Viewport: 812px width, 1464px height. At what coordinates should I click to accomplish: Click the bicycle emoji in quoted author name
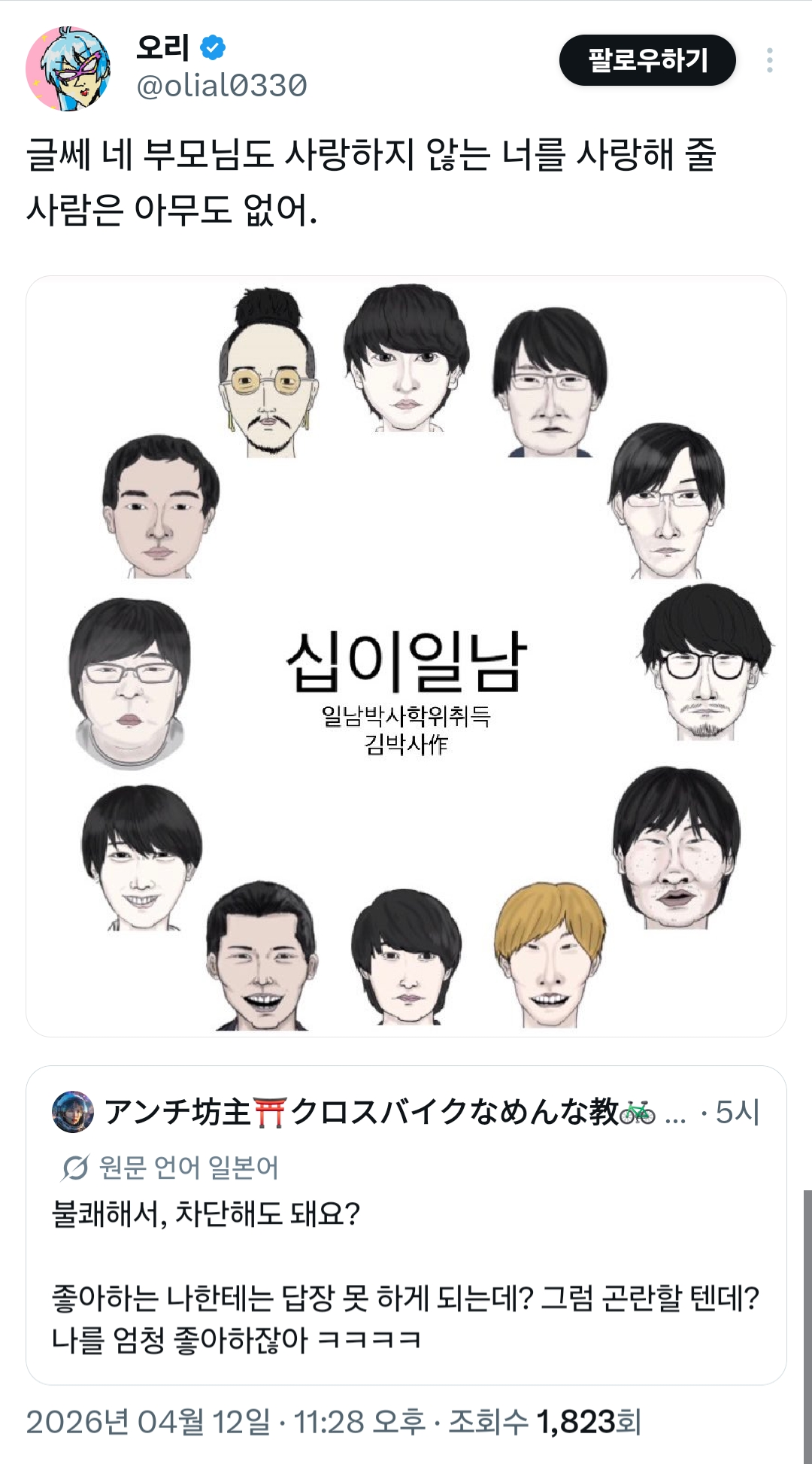(638, 1112)
